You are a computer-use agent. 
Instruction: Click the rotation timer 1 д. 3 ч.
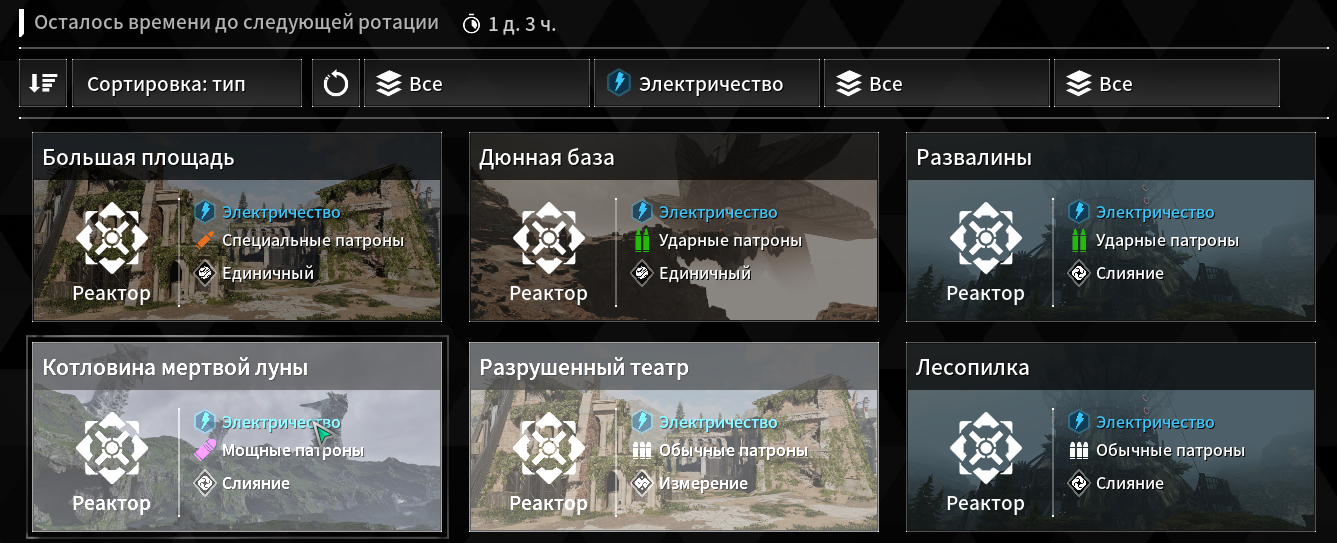coord(510,25)
